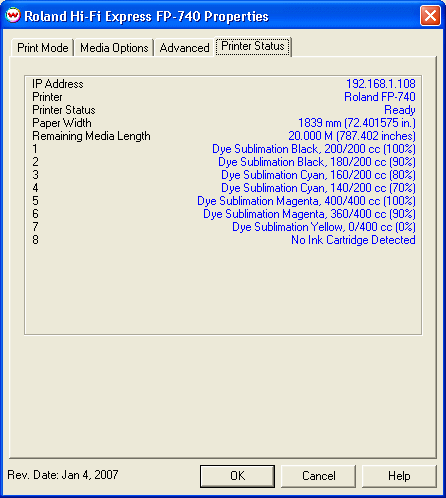
Task: Close the Properties dialog window
Action: [x=430, y=16]
